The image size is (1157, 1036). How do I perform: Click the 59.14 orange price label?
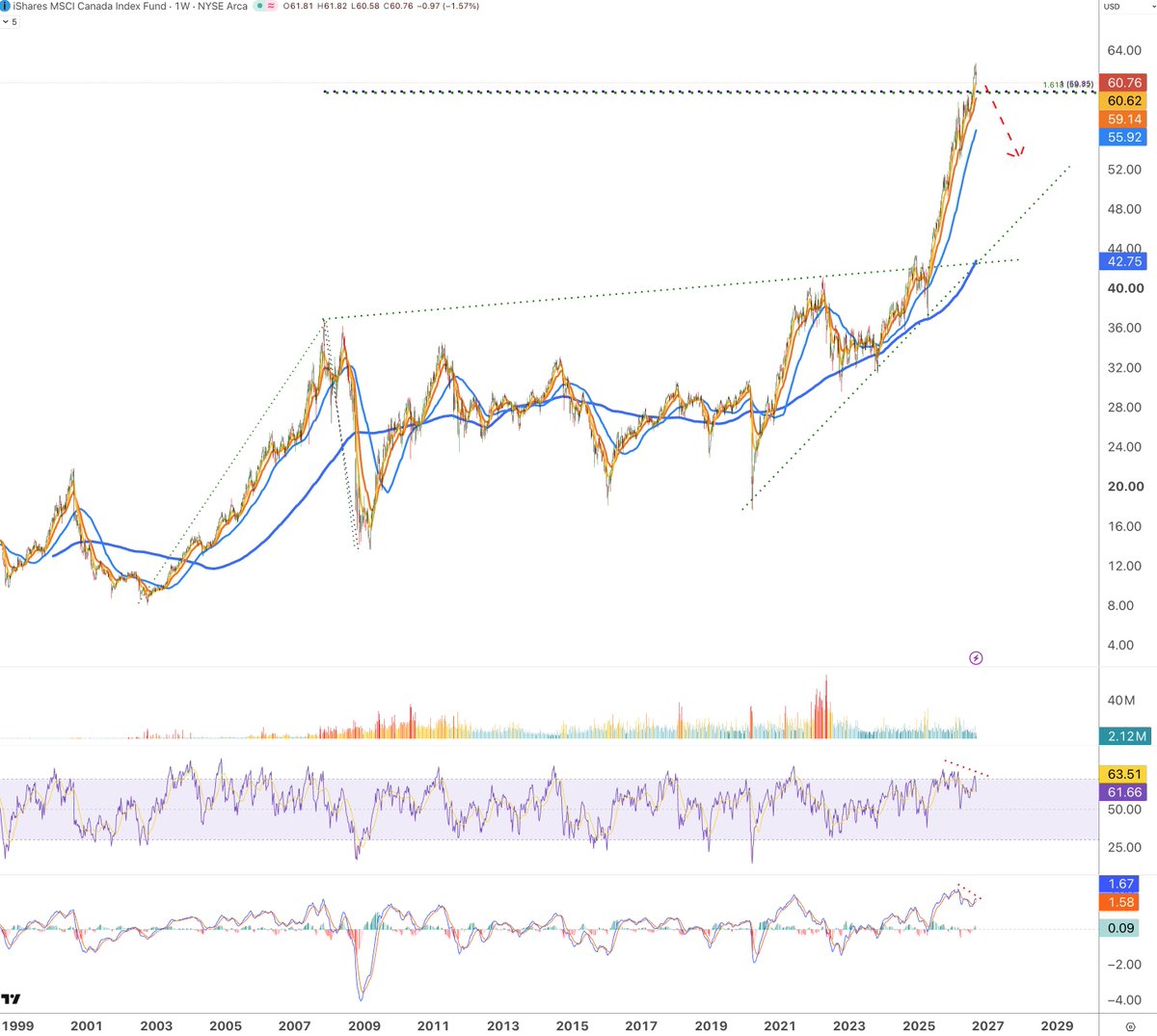pos(1124,120)
